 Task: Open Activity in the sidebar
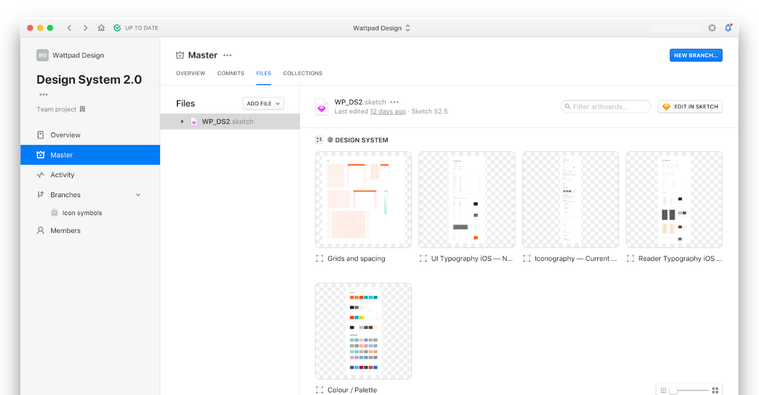90,175
